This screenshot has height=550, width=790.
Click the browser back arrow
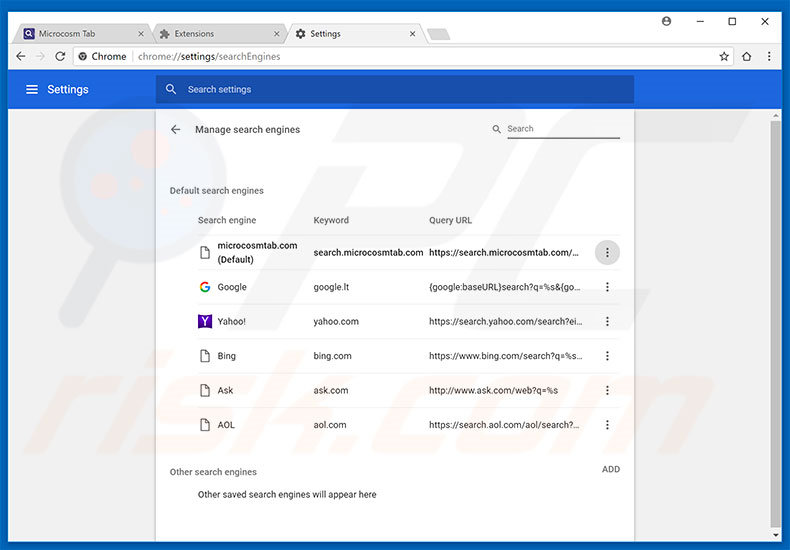tap(21, 56)
